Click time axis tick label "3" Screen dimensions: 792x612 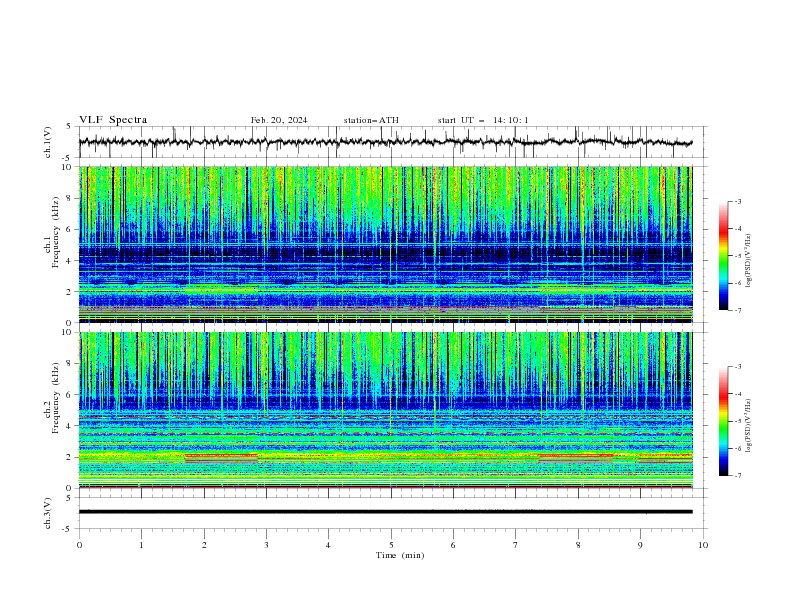[266, 545]
